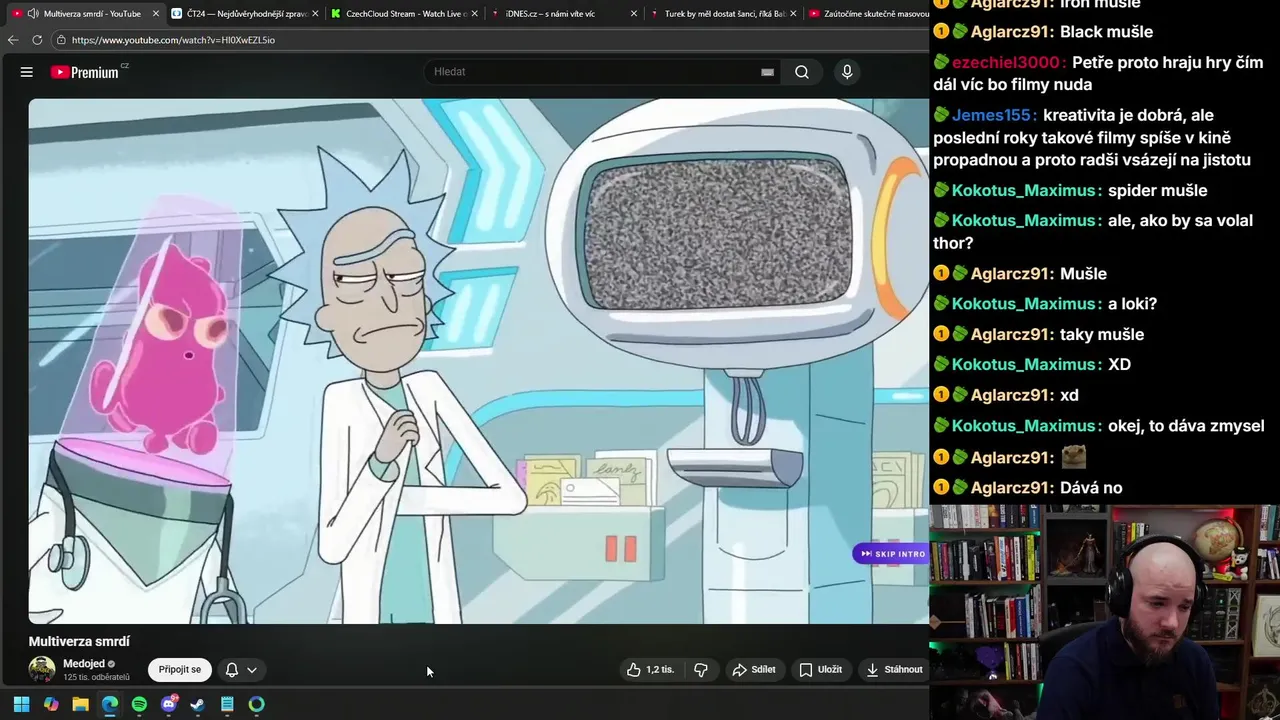Reload the page with the refresh icon
Viewport: 1280px width, 720px height.
tap(37, 40)
